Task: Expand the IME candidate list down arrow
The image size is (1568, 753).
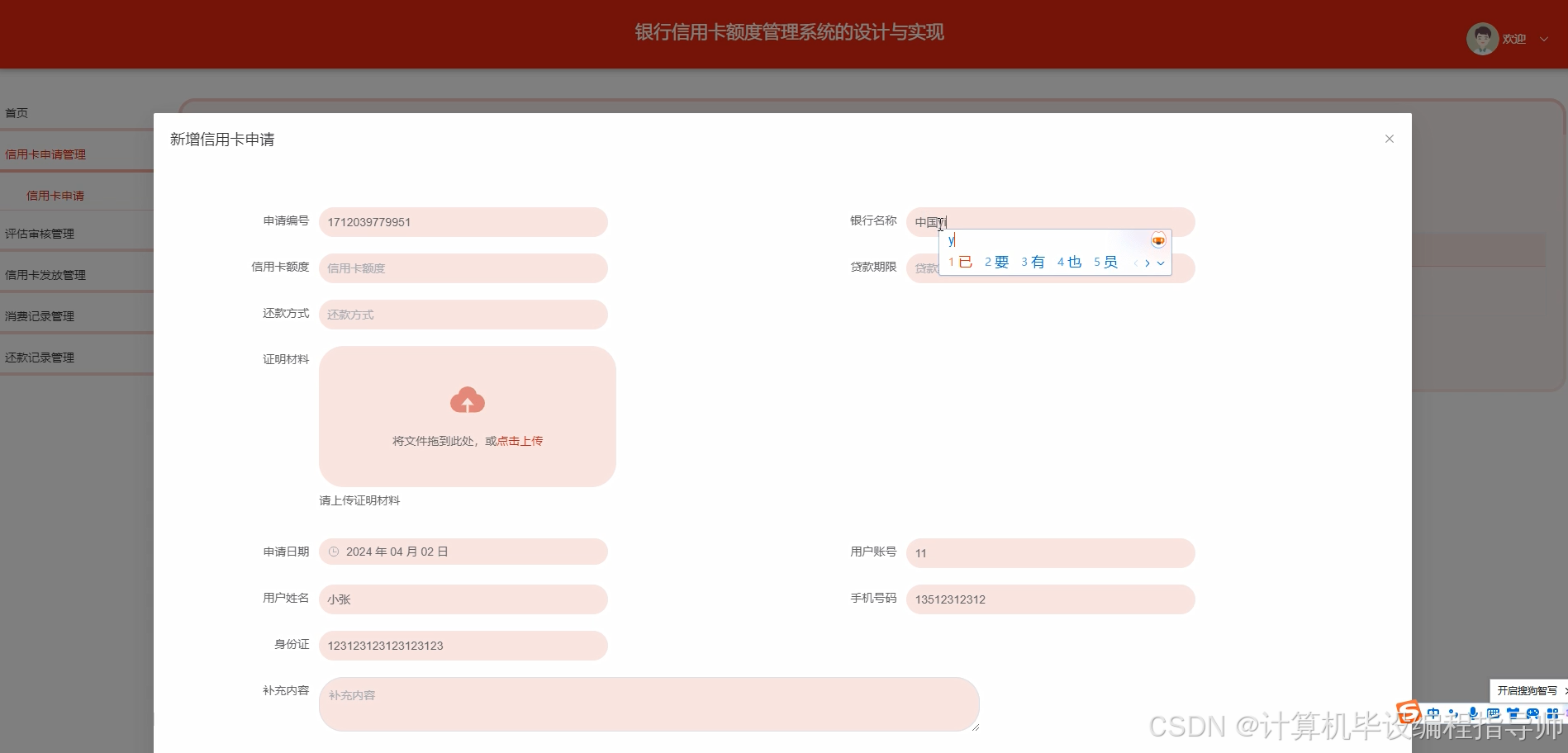Action: point(1161,263)
